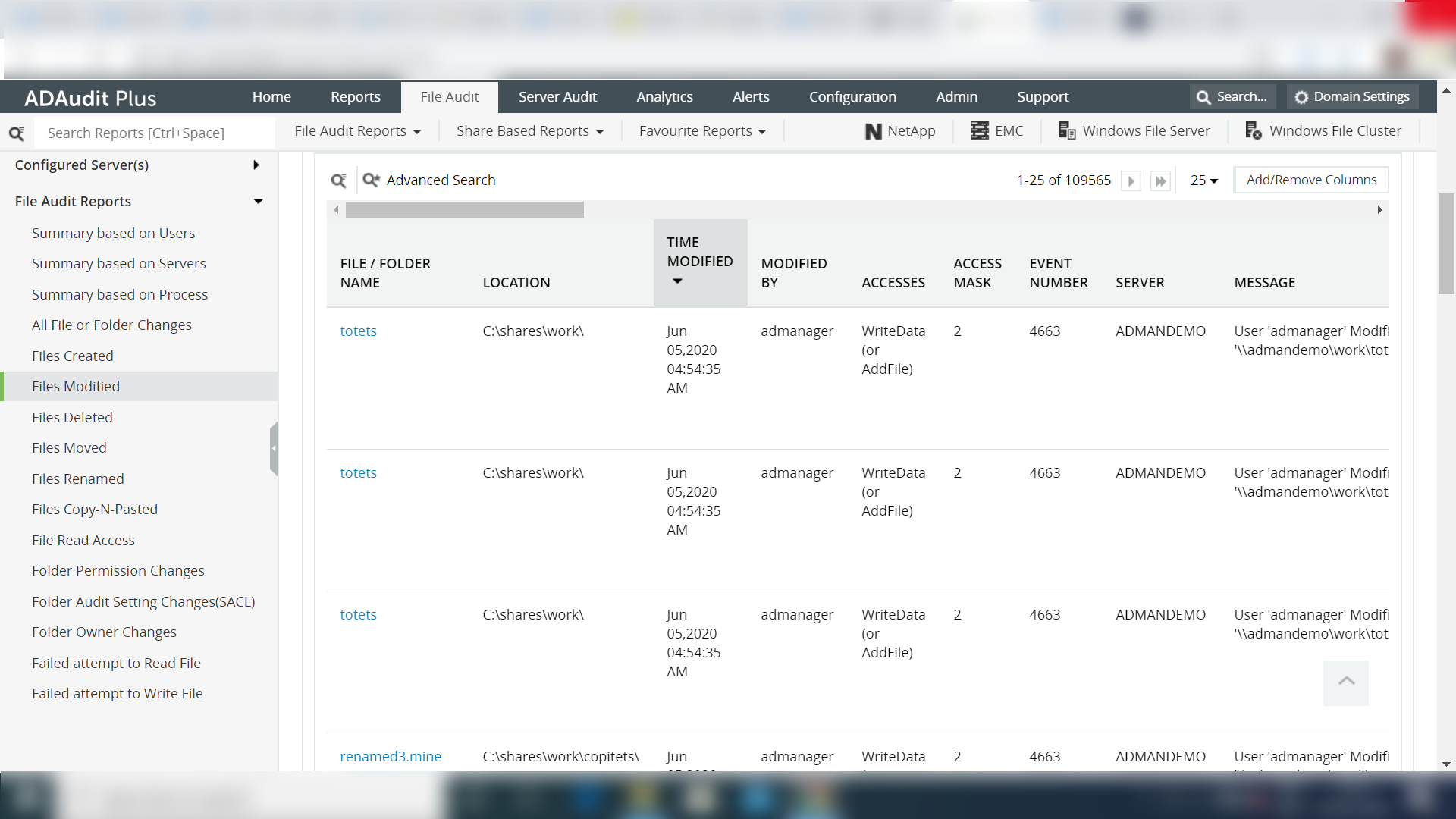Go to next page of results

pos(1131,180)
